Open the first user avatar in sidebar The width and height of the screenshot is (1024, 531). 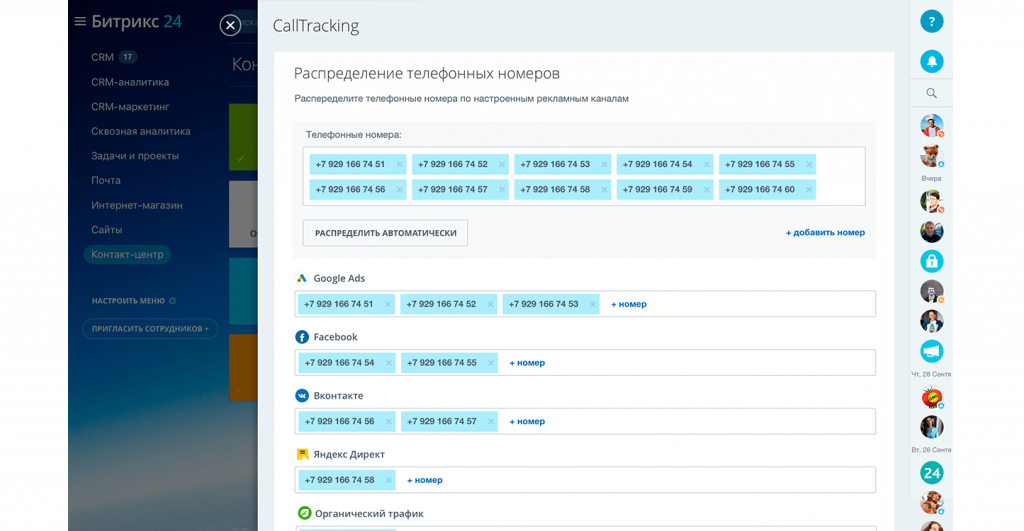coord(931,125)
